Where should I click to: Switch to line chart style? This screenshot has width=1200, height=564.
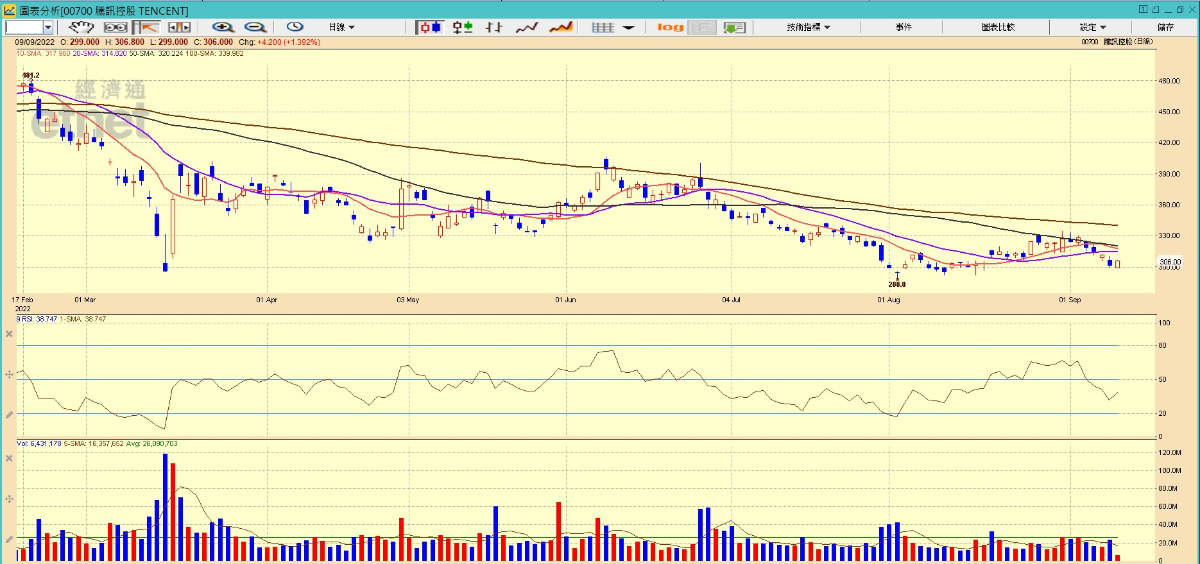tap(528, 27)
